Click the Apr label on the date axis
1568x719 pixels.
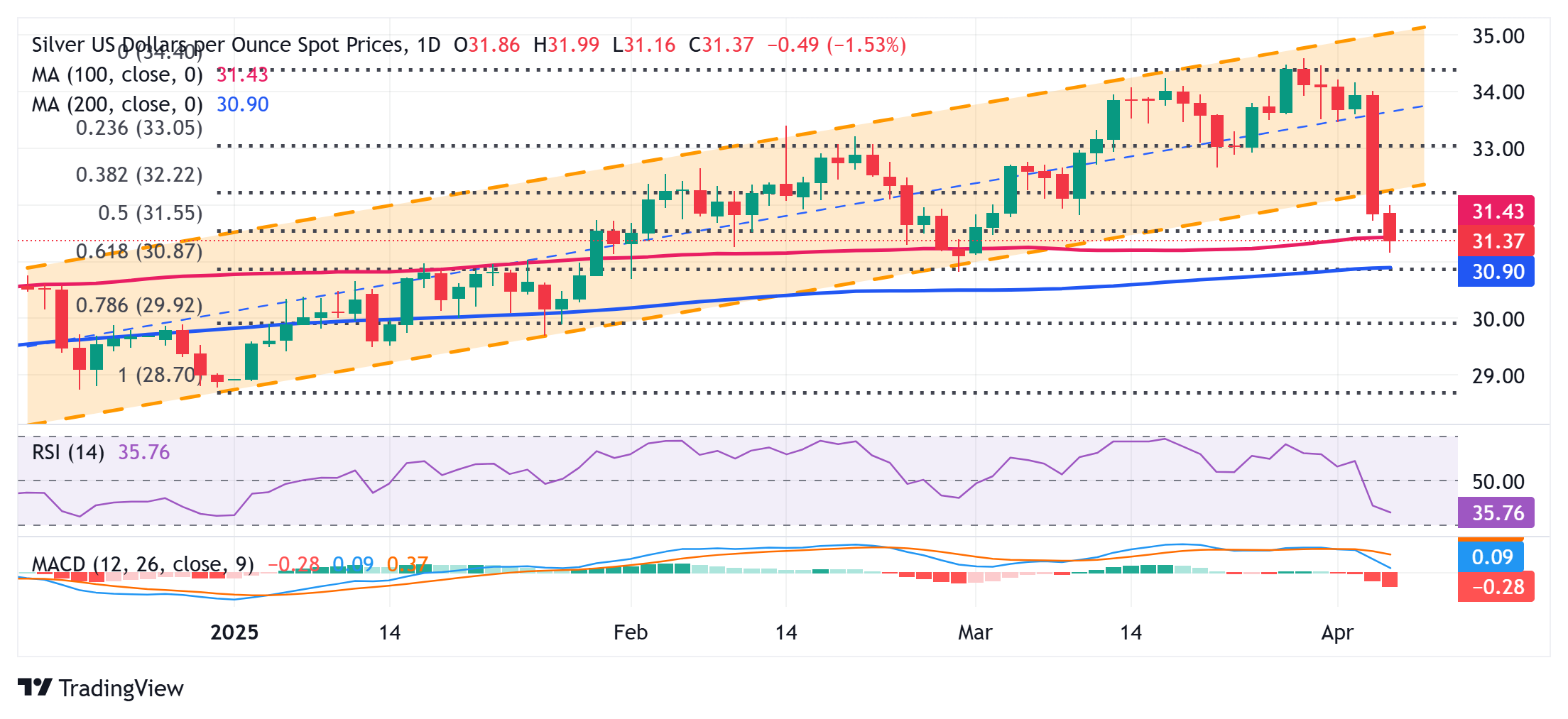(1339, 632)
